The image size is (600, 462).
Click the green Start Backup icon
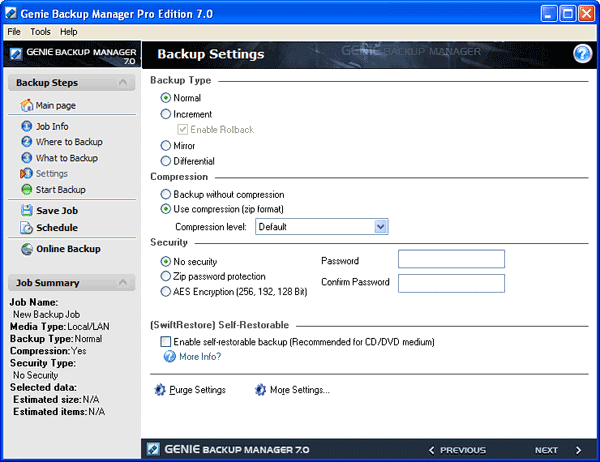(26, 189)
